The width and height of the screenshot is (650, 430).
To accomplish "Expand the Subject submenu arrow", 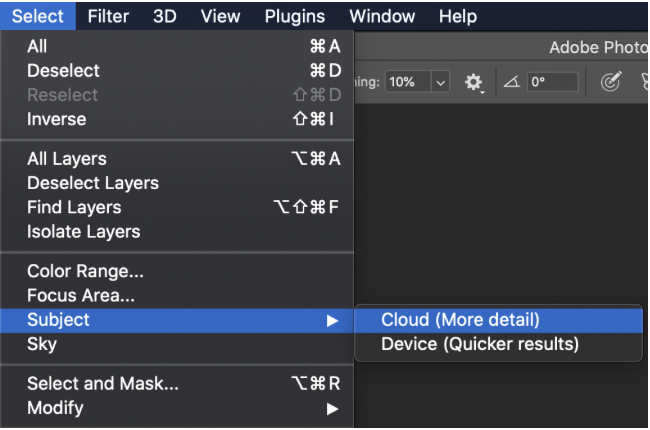I will pos(332,320).
